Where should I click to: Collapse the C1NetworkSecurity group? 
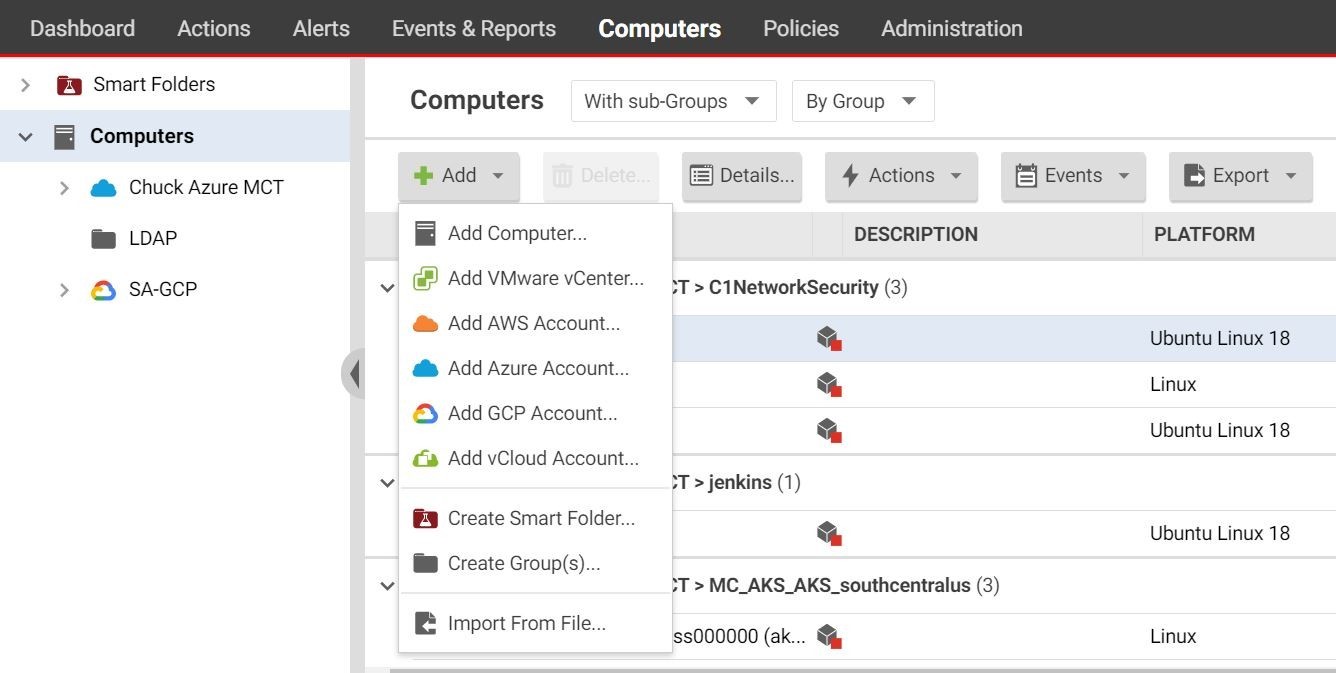[x=387, y=288]
